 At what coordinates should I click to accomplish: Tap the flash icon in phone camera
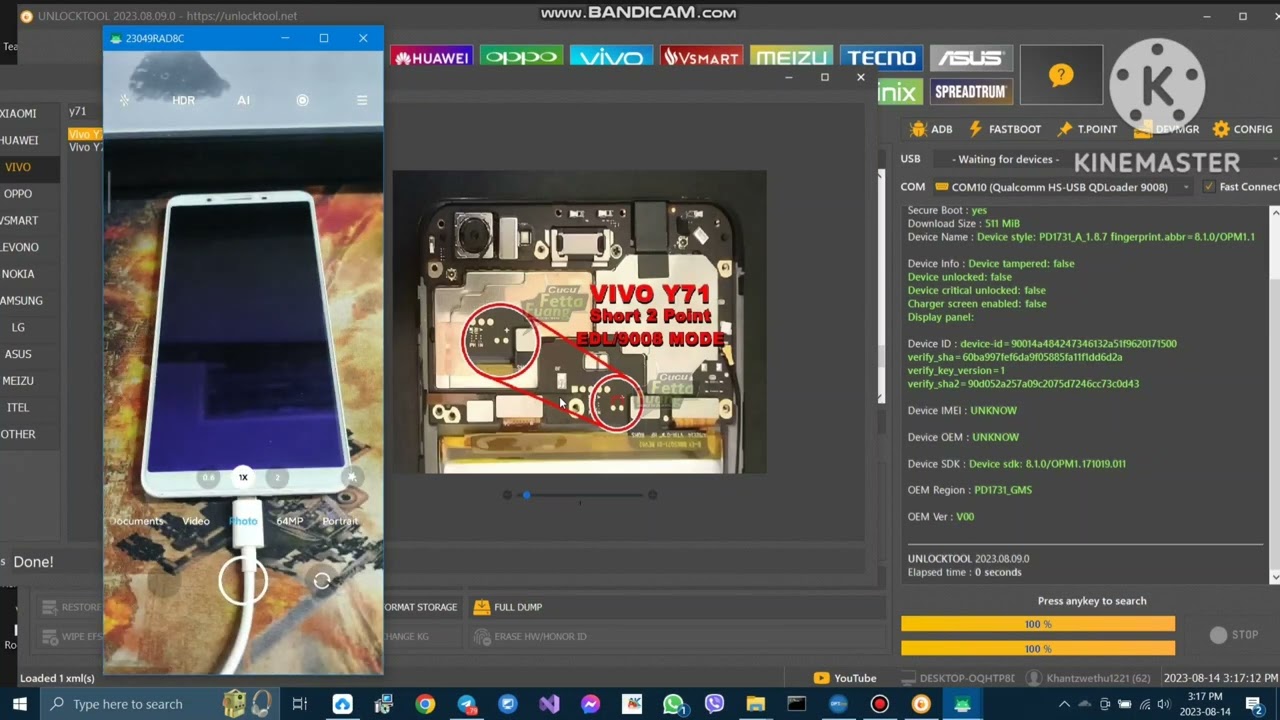124,100
